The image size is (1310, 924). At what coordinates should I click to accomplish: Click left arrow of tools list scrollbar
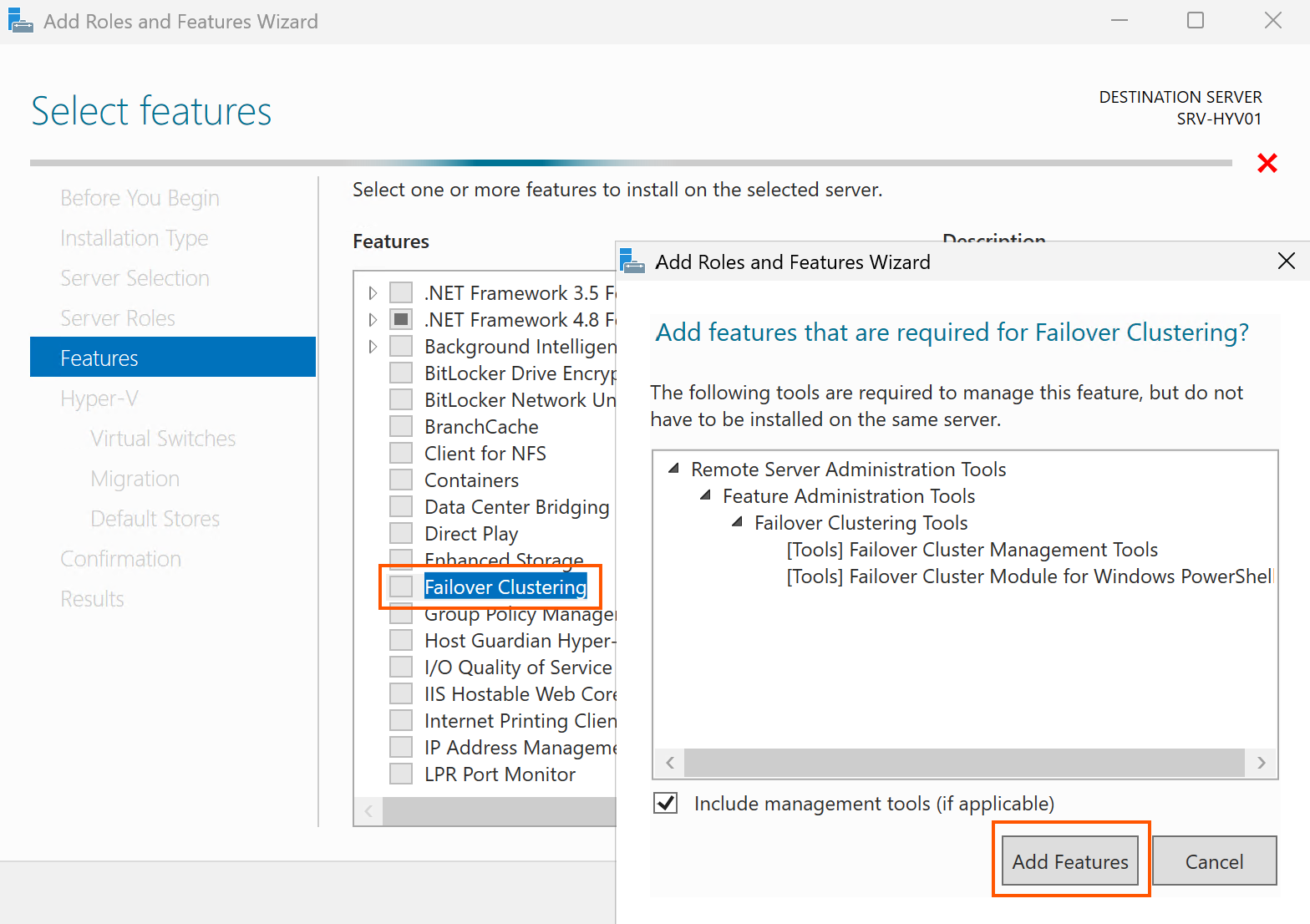670,763
